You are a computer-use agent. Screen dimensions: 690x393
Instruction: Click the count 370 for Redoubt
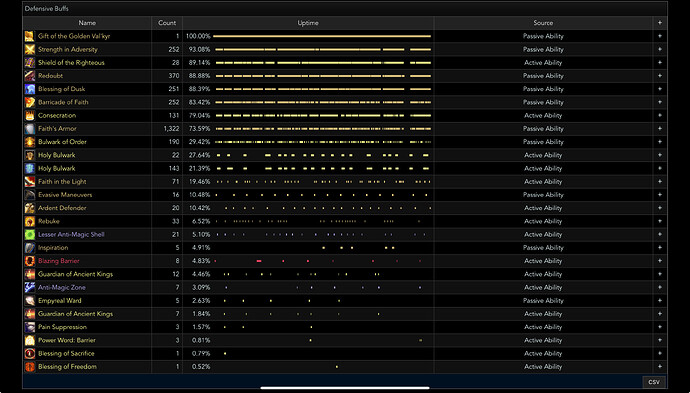coord(174,76)
